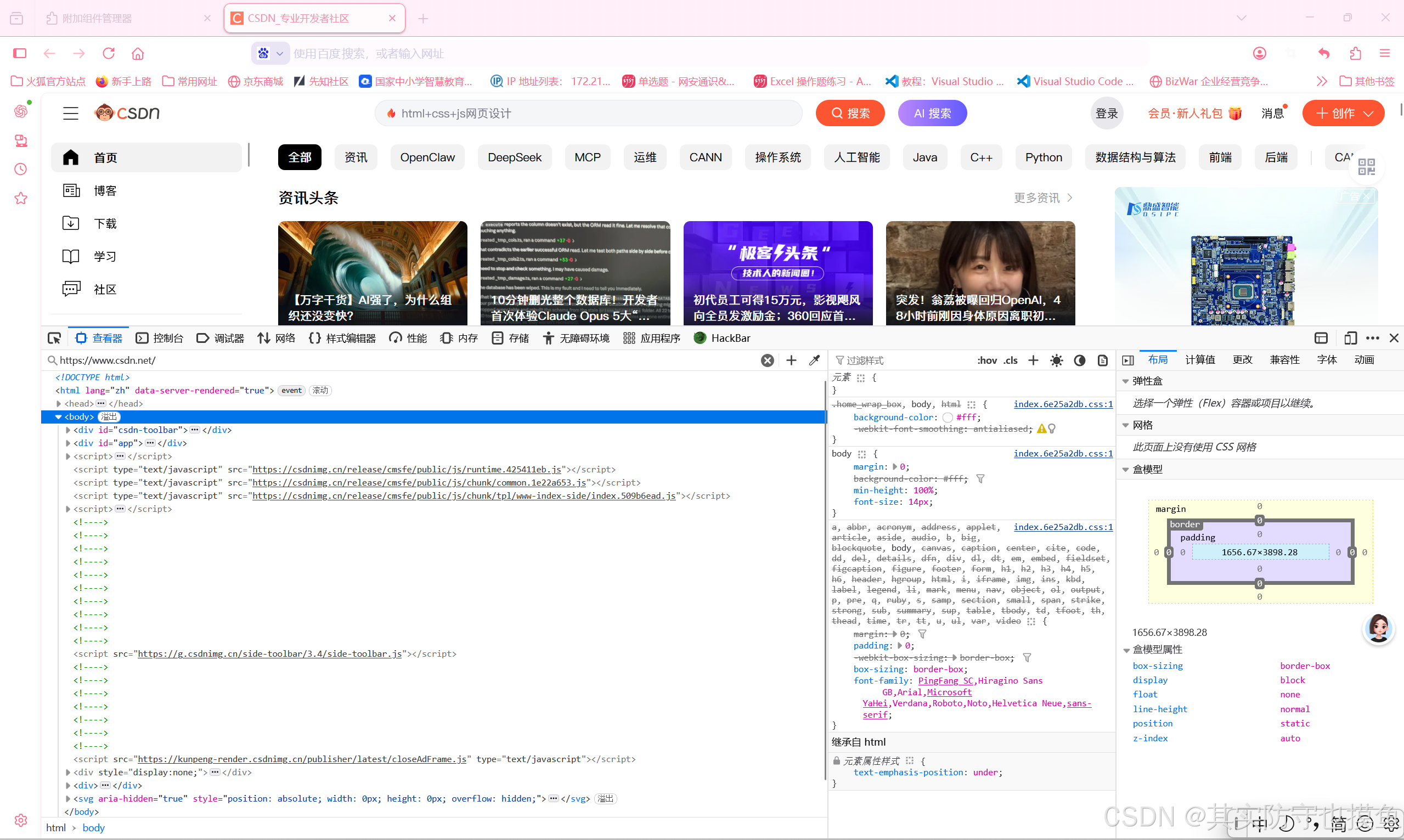Image resolution: width=1404 pixels, height=840 pixels.
Task: Collapse the 网格 grid section
Action: click(1126, 425)
